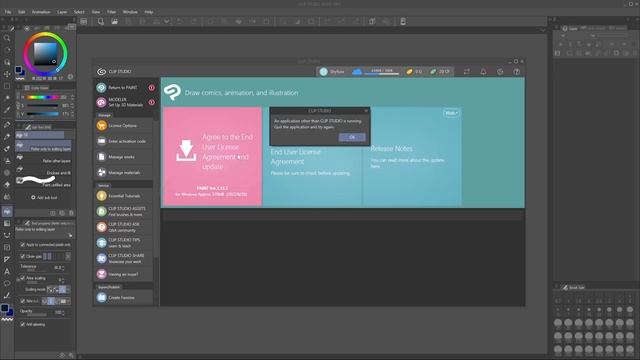The height and width of the screenshot is (360, 640).
Task: Click the Clip Studio logo icon in command bar
Action: 372,22
